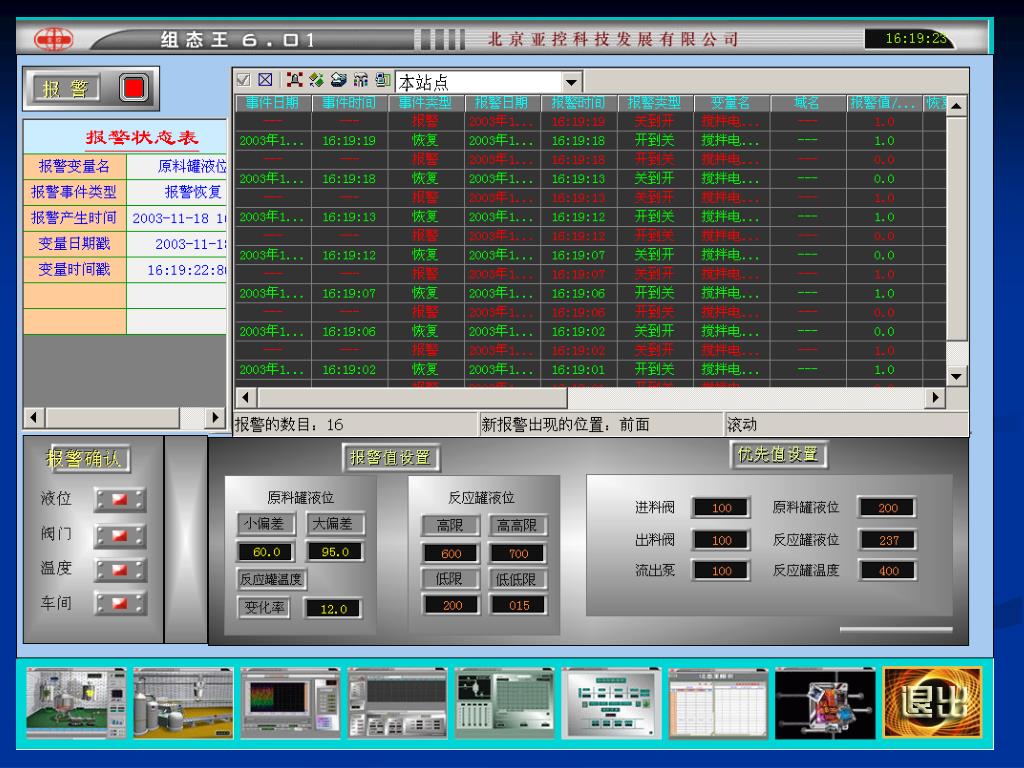Viewport: 1024px width, 768px height.
Task: Click the 反应罐温度 button
Action: pyautogui.click(x=271, y=579)
